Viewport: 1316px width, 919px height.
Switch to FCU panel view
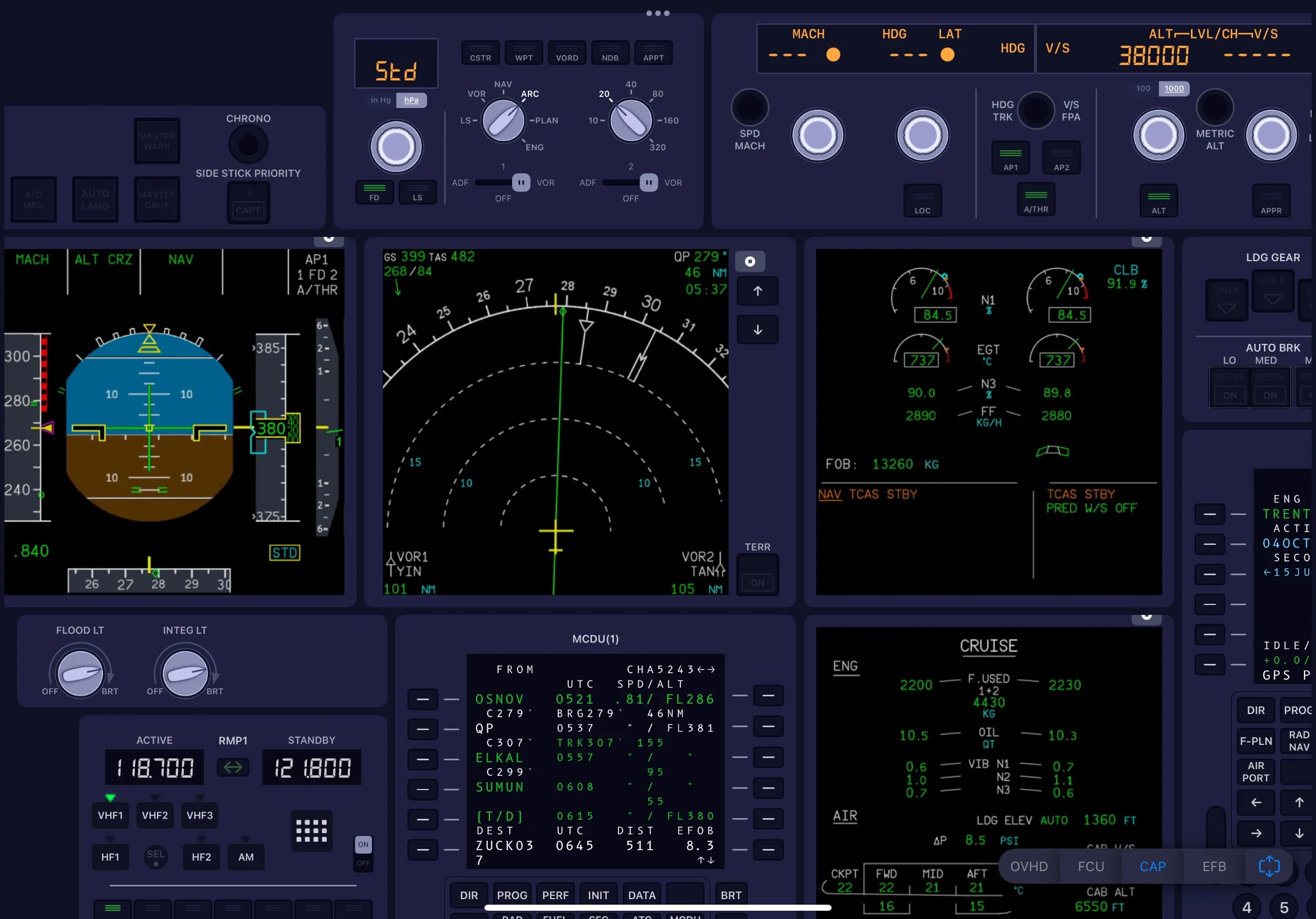[x=1091, y=866]
